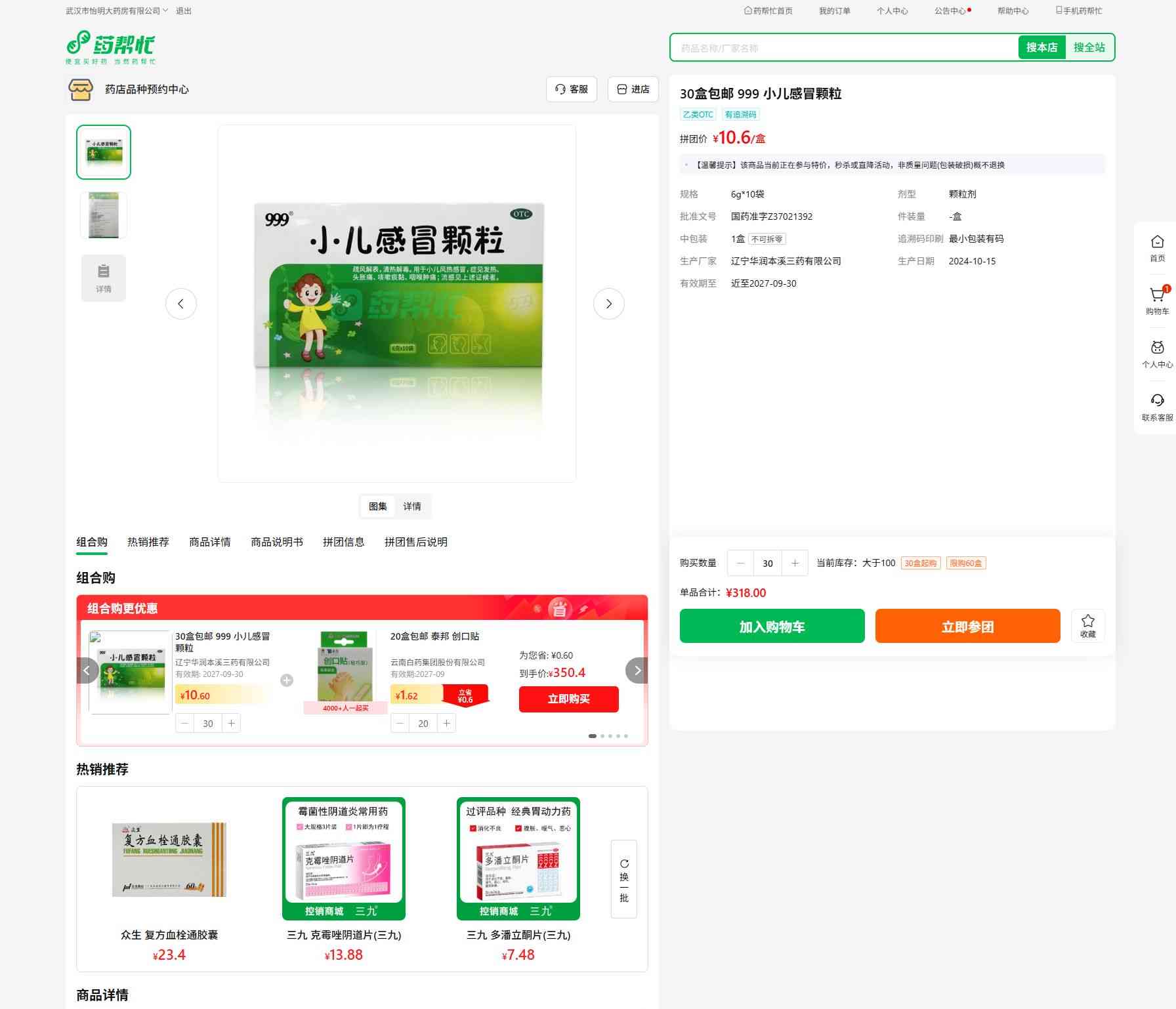Open personal center icon in right sidebar
The height and width of the screenshot is (1009, 1176).
point(1157,348)
